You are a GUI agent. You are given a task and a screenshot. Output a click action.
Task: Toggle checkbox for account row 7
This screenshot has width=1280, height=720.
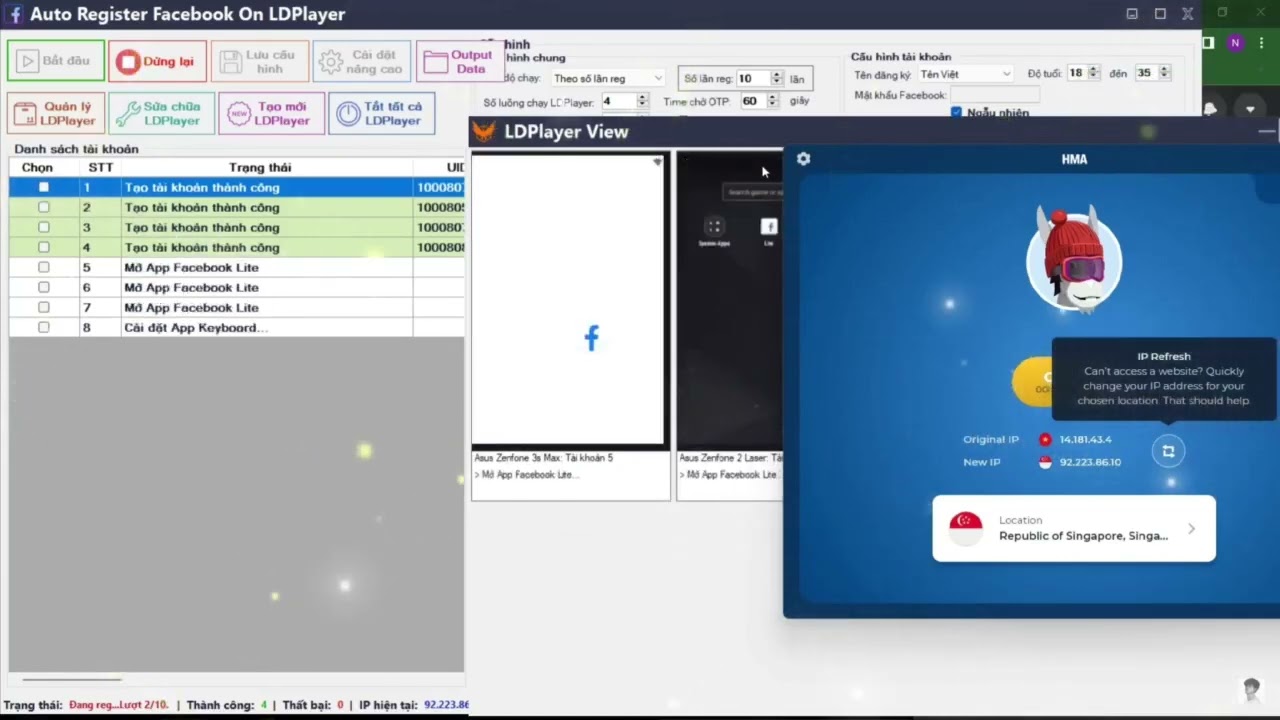coord(43,307)
